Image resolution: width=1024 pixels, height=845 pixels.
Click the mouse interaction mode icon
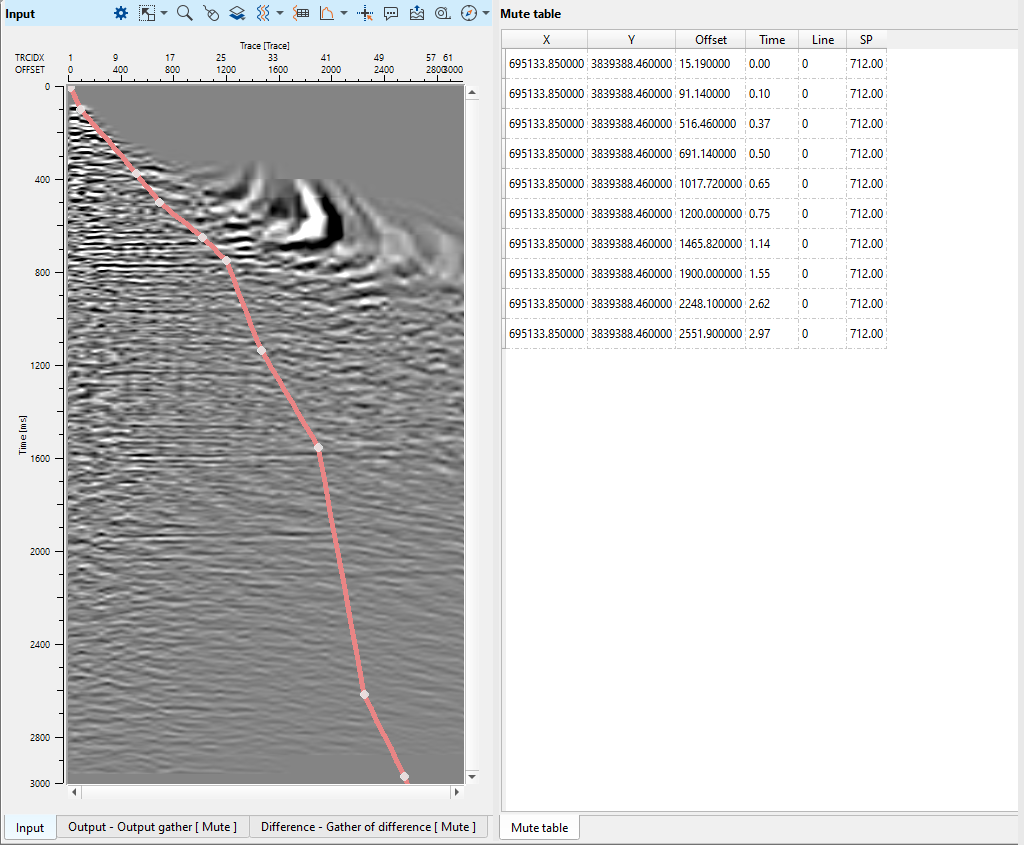click(x=210, y=13)
